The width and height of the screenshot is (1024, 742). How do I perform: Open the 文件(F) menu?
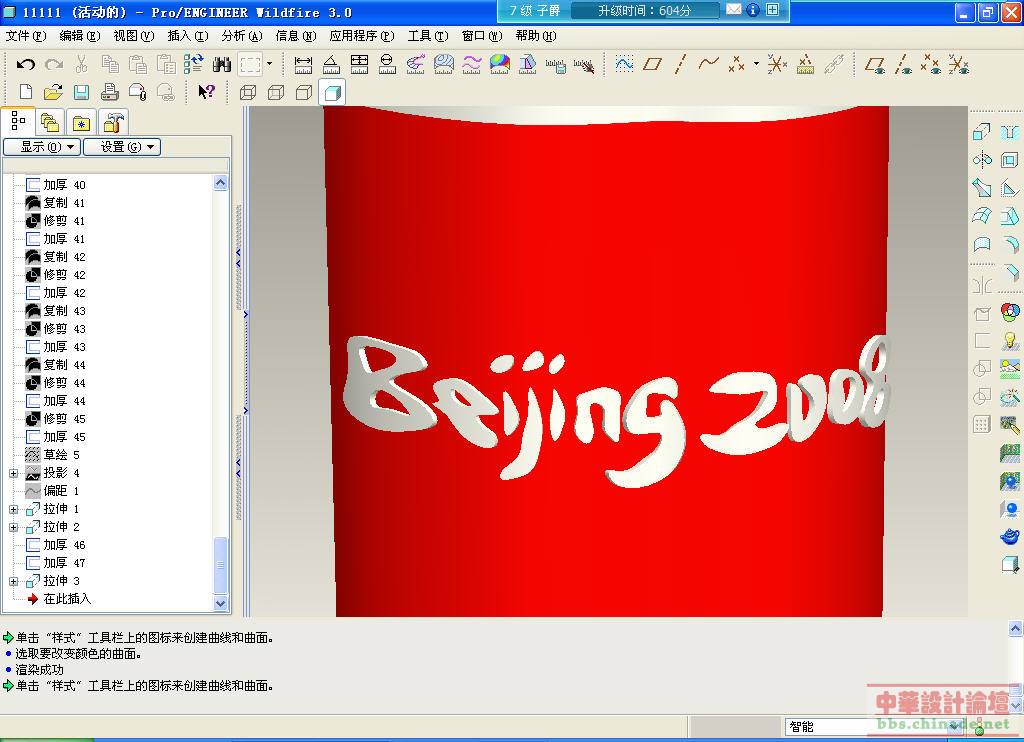[26, 36]
